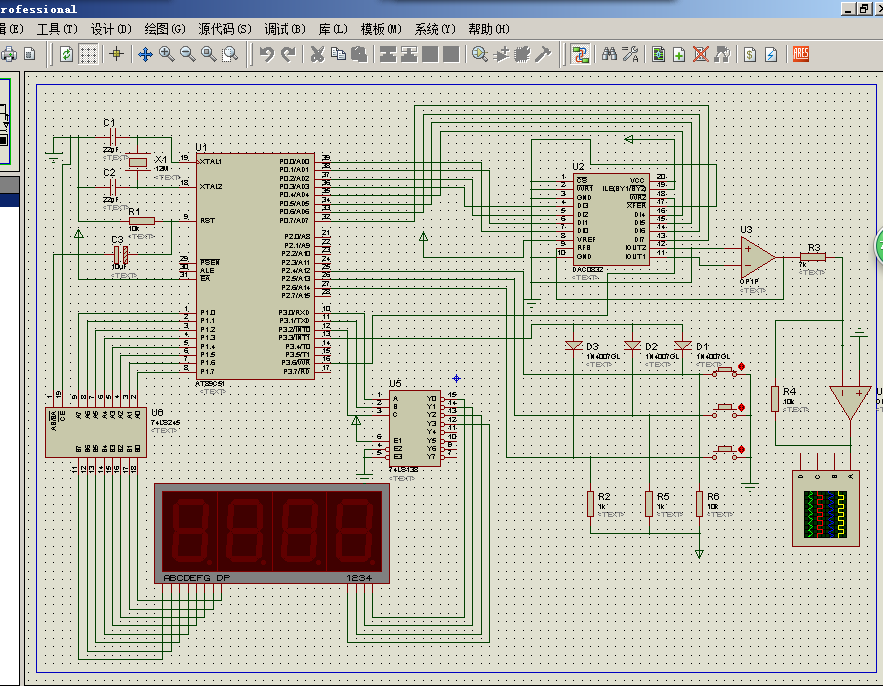Click the Remove Sheet red X icon
Viewport: 883px width, 686px height.
point(701,54)
